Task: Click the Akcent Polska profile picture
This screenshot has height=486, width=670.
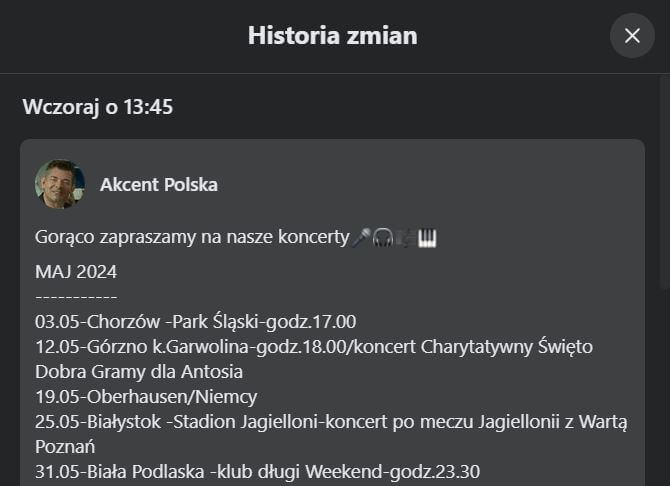Action: click(x=59, y=184)
